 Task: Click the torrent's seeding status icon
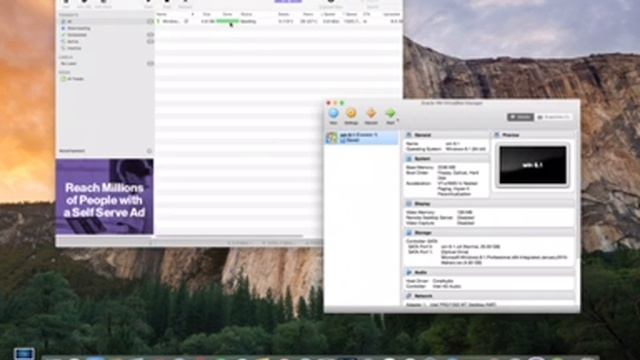[x=158, y=21]
